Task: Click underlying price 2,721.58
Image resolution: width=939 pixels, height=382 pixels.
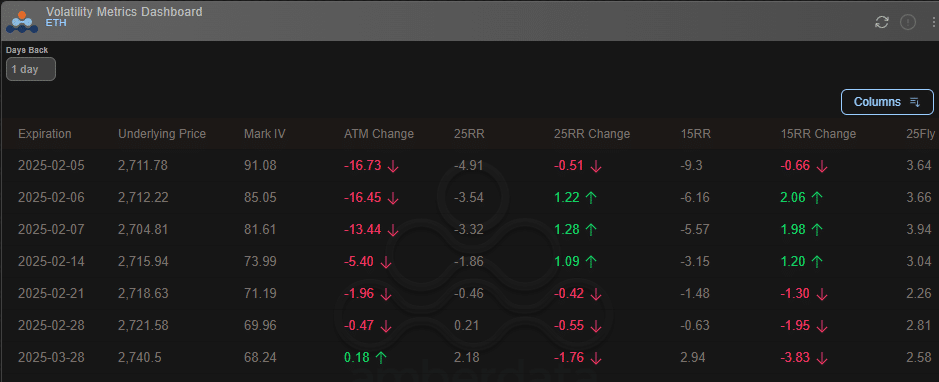Action: tap(144, 326)
